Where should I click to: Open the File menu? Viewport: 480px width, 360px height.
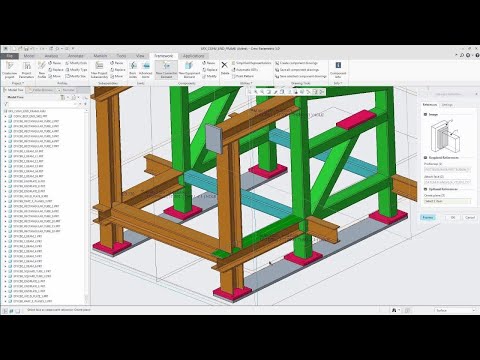pos(10,56)
